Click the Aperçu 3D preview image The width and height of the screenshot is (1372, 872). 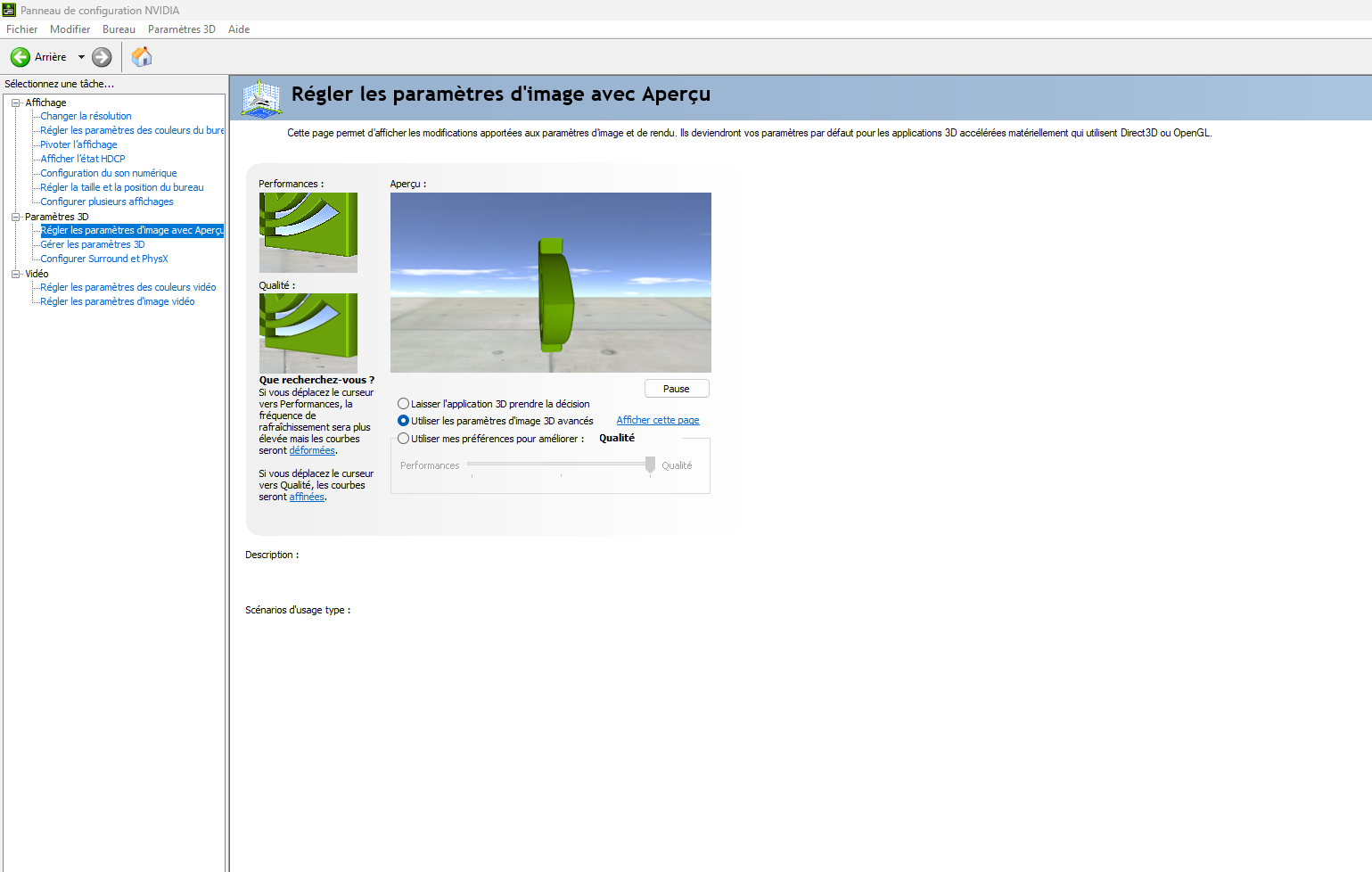point(551,283)
